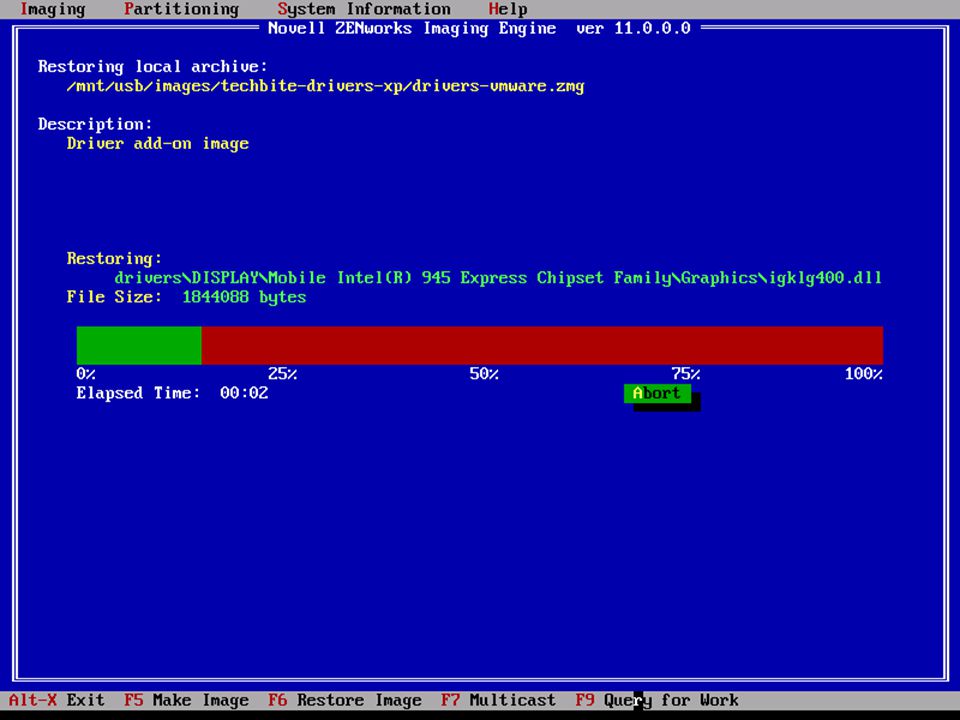Screen dimensions: 960x720
Task: Open the Partitioning menu
Action: 181,9
